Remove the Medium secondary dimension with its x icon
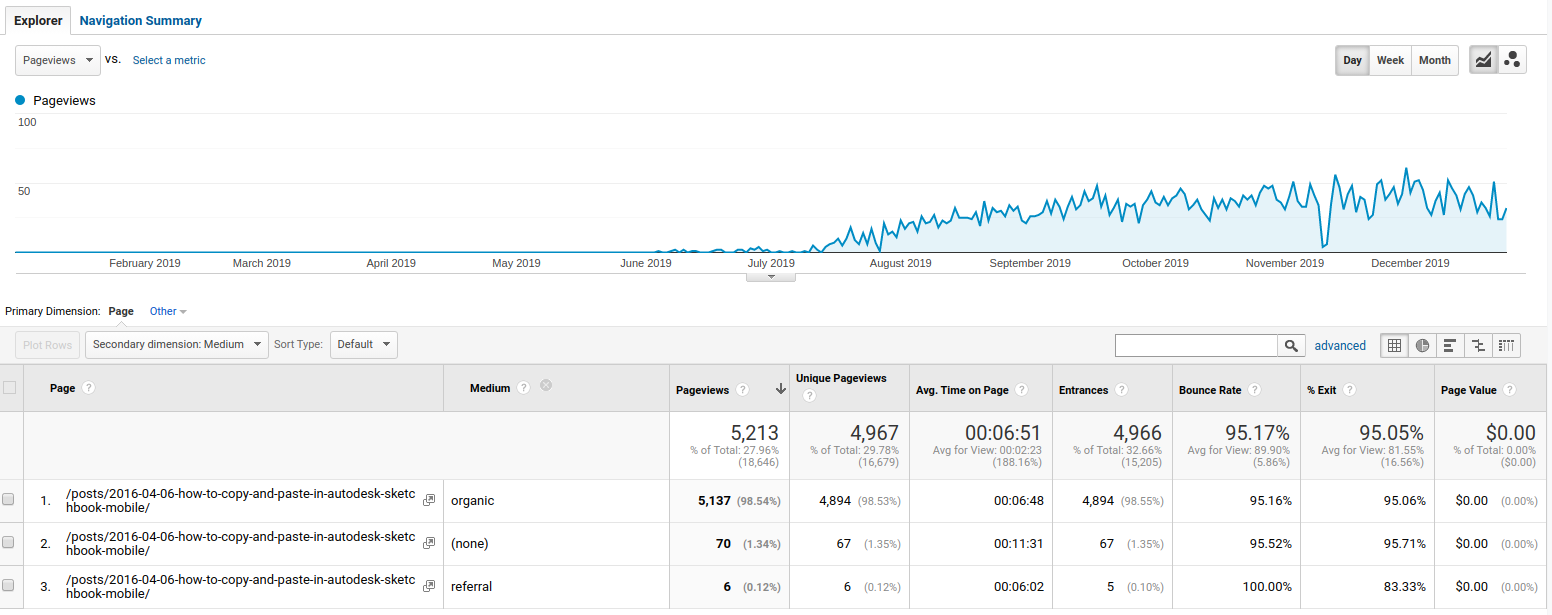Image resolution: width=1552 pixels, height=615 pixels. point(546,385)
